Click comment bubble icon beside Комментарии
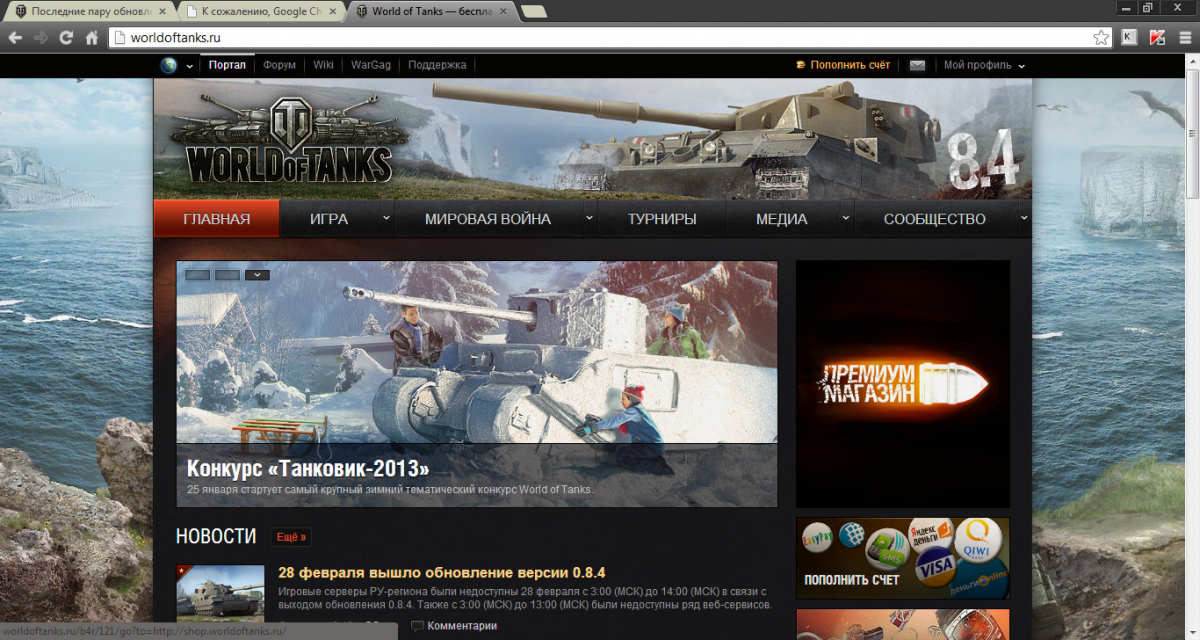1200x640 pixels. [417, 626]
